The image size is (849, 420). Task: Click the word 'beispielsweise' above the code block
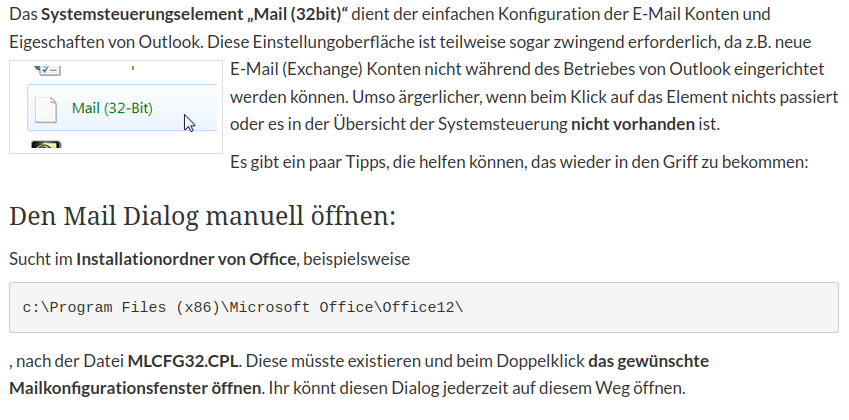[x=357, y=259]
